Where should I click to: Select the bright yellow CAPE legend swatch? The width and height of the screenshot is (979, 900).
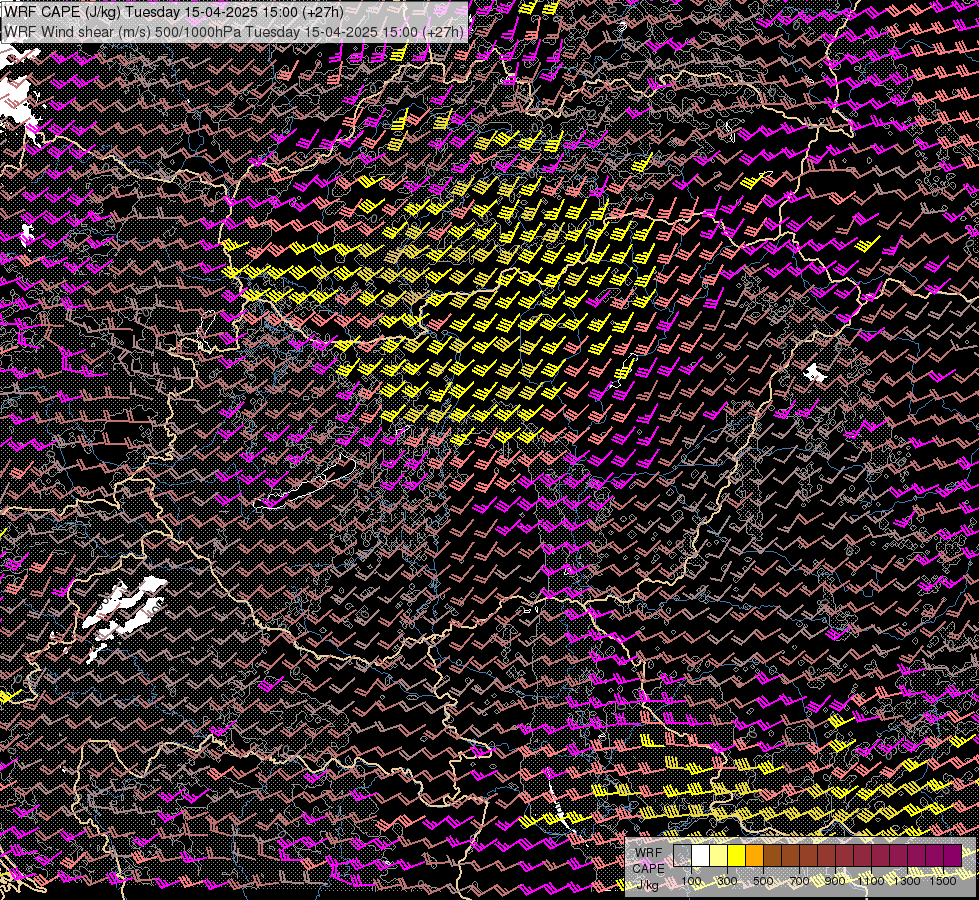point(737,855)
